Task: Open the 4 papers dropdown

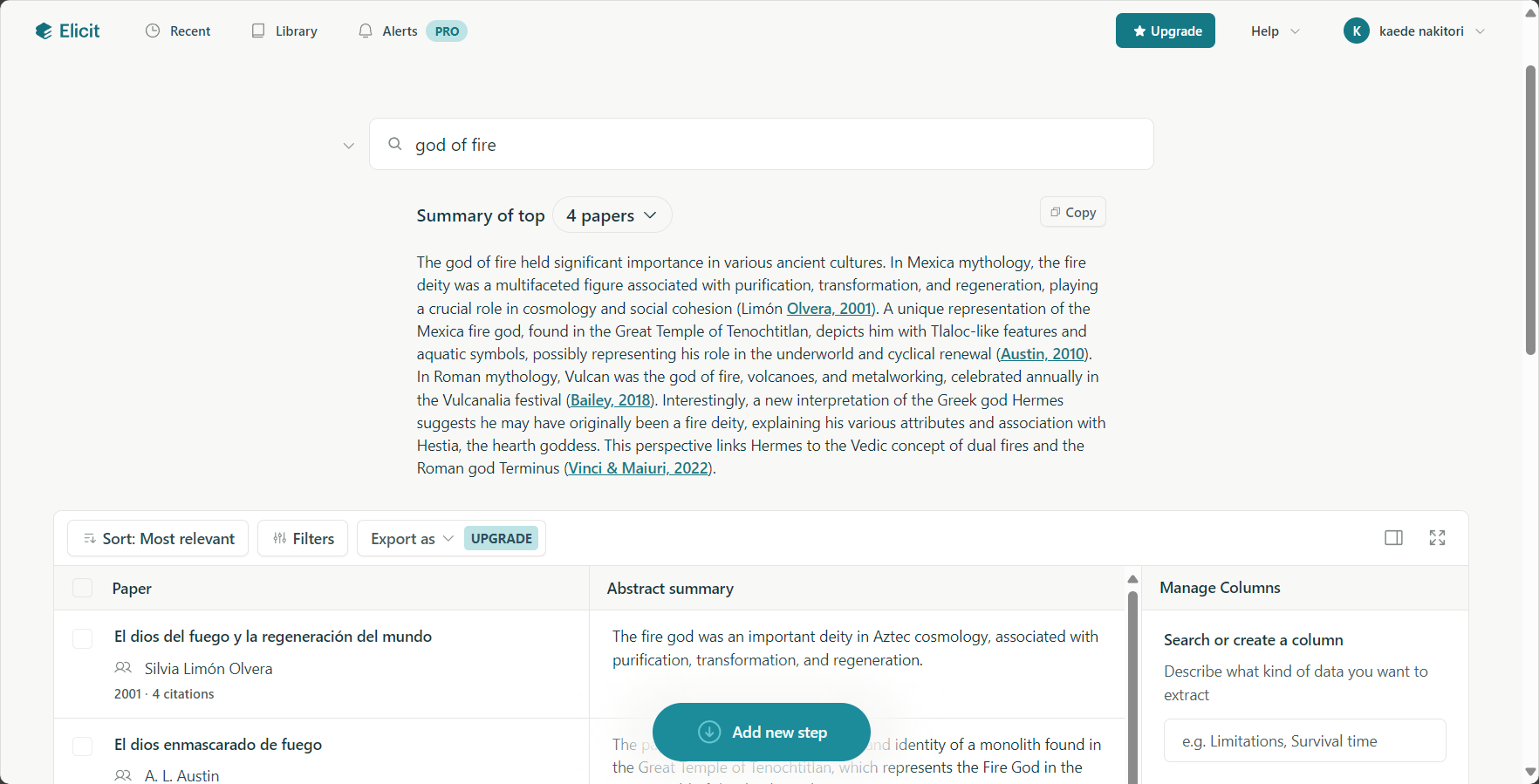Action: point(612,215)
